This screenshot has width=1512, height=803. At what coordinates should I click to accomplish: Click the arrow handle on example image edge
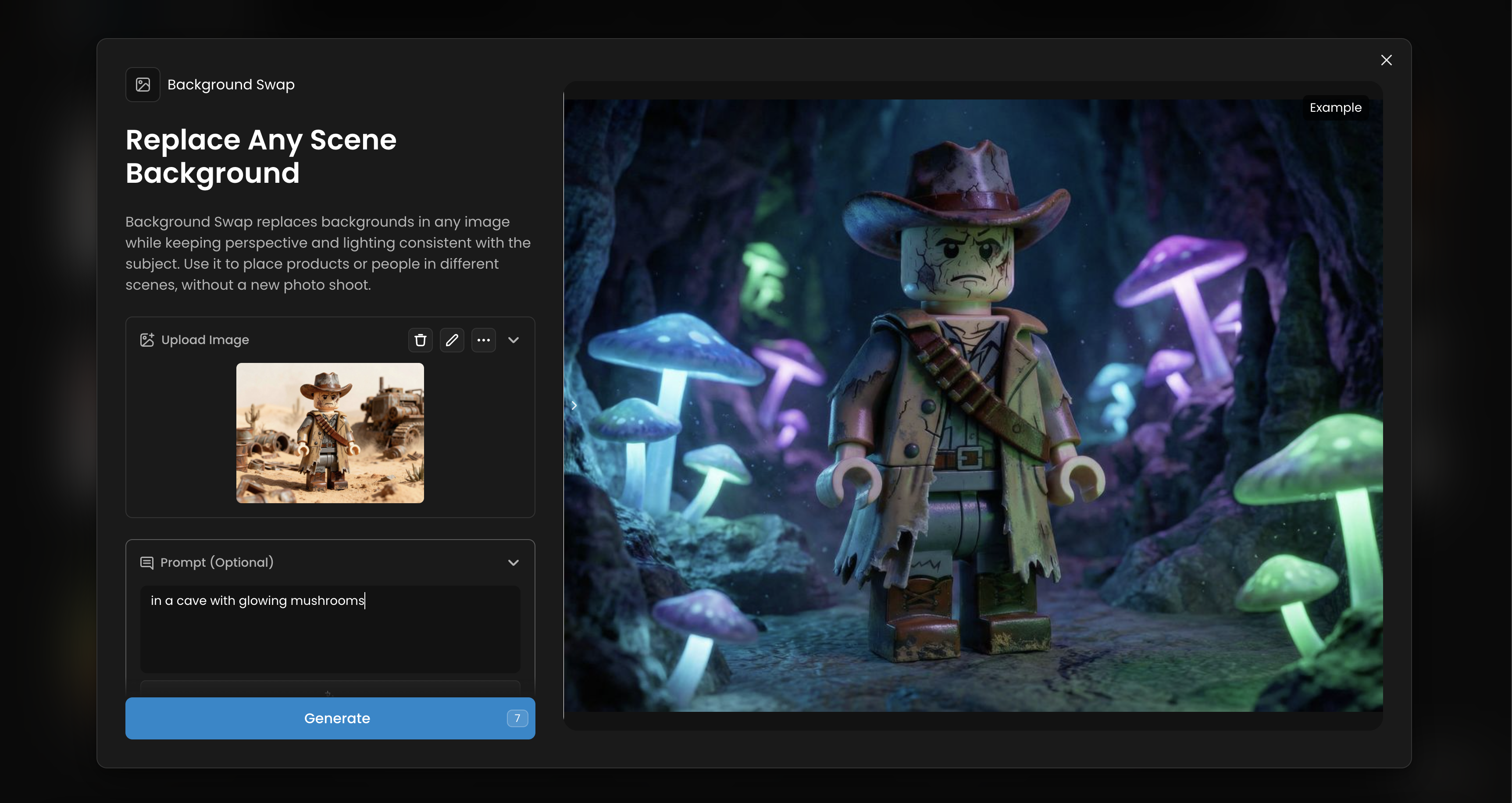574,405
